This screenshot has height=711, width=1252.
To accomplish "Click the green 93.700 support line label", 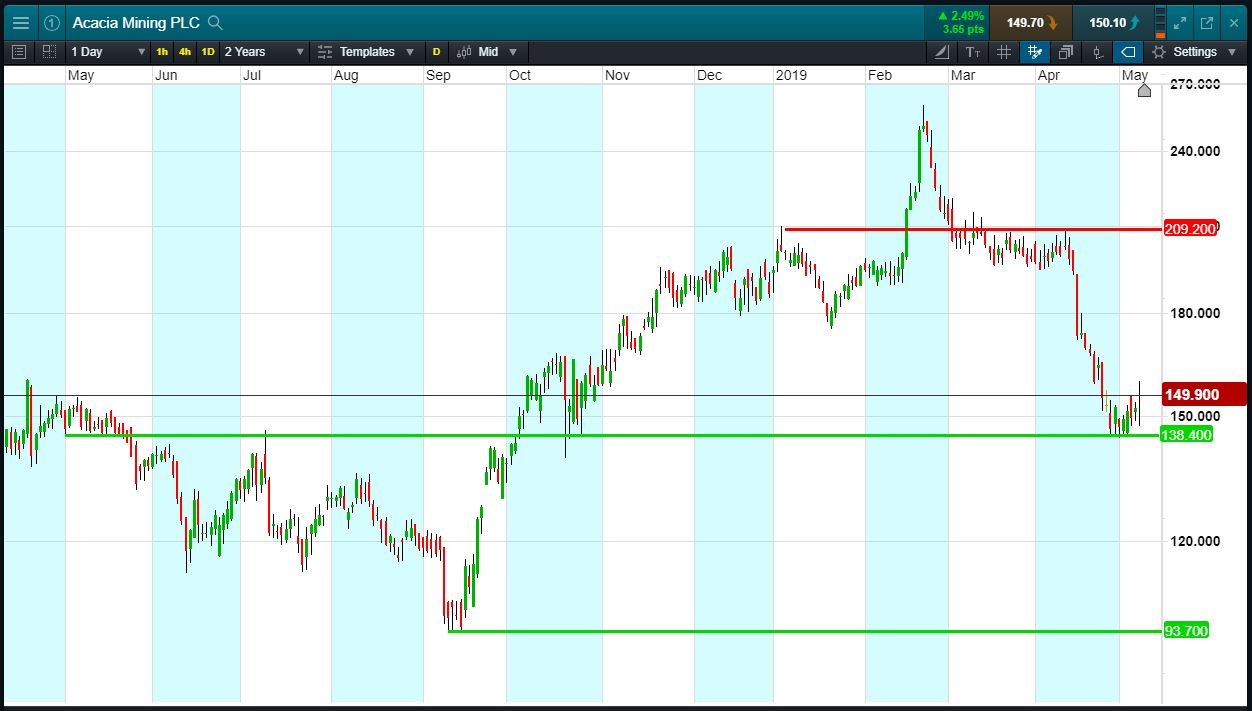I will [1187, 631].
